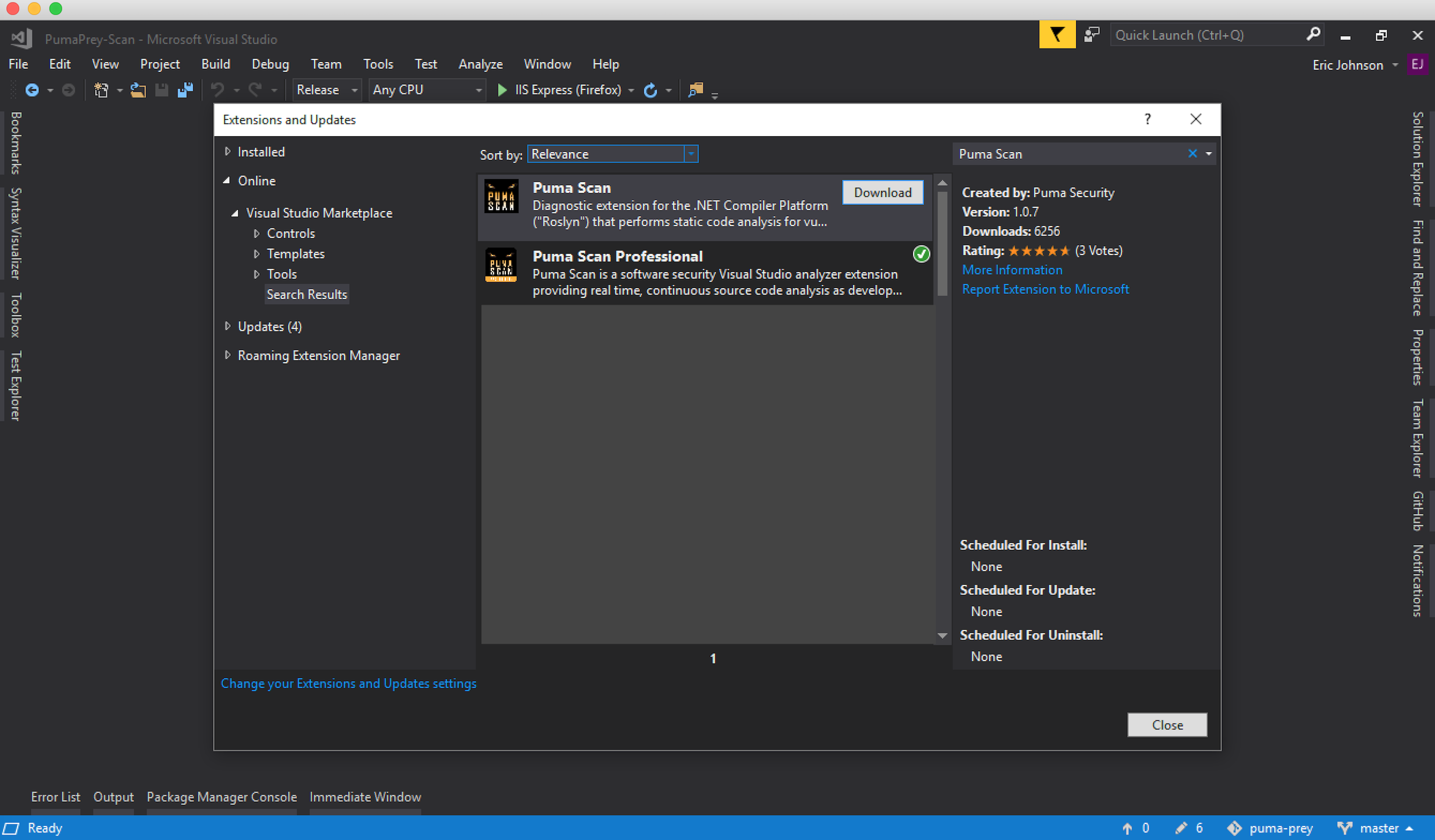Open the feedback smiley icon near Quick Launch
The width and height of the screenshot is (1435, 840).
pyautogui.click(x=1092, y=34)
